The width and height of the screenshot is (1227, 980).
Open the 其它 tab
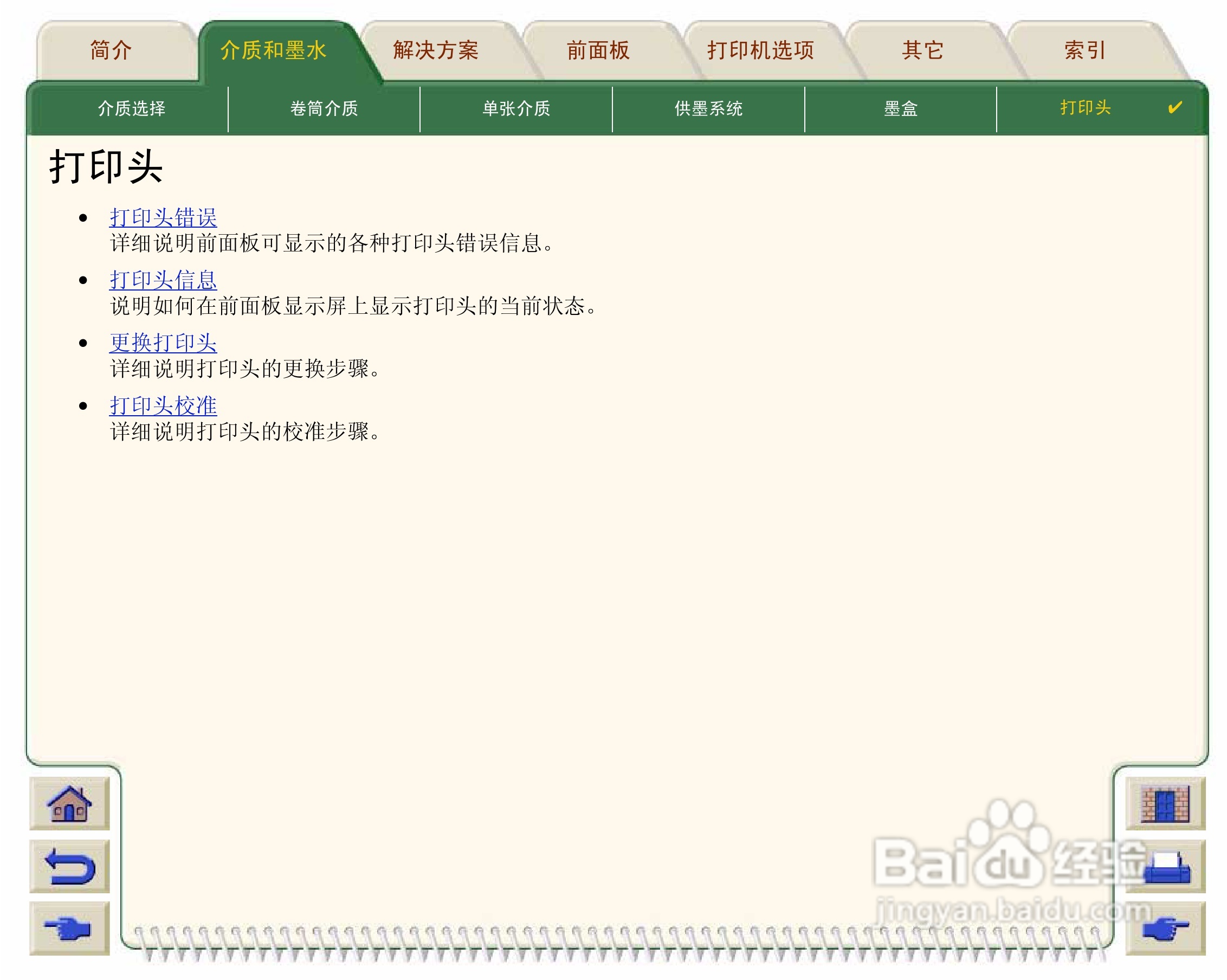click(x=922, y=50)
